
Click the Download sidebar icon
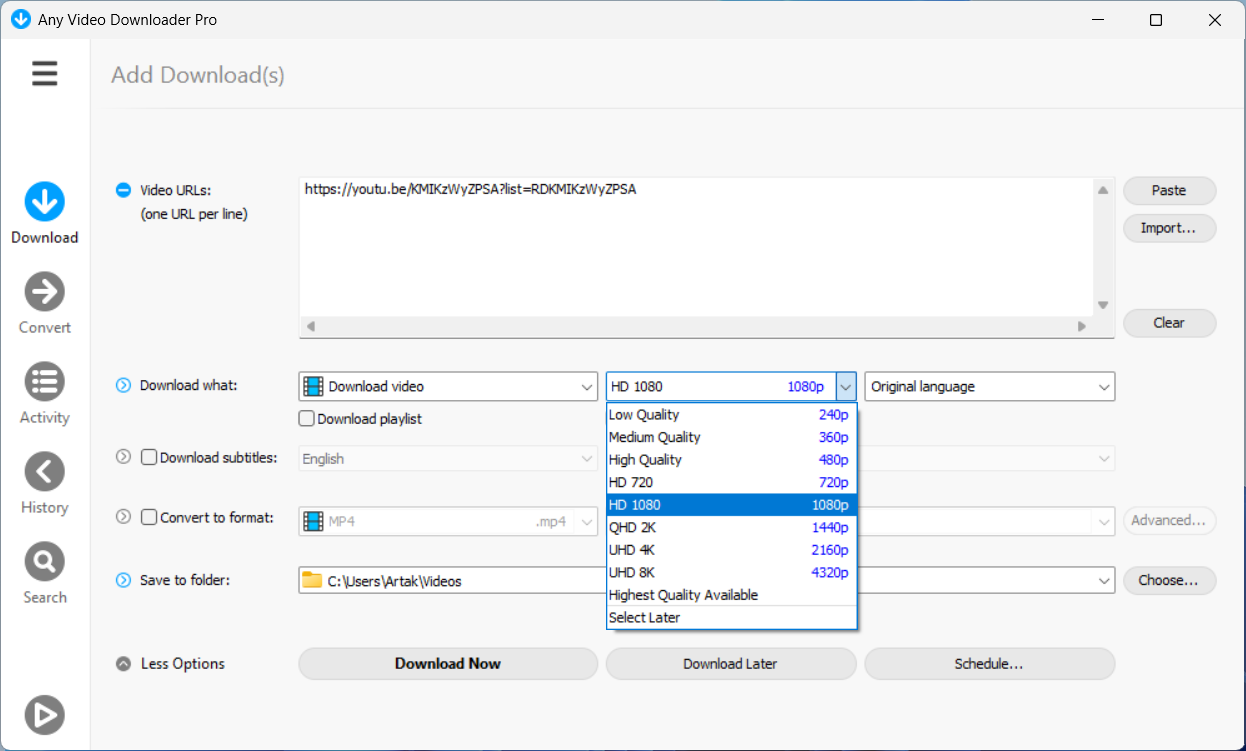[x=45, y=202]
